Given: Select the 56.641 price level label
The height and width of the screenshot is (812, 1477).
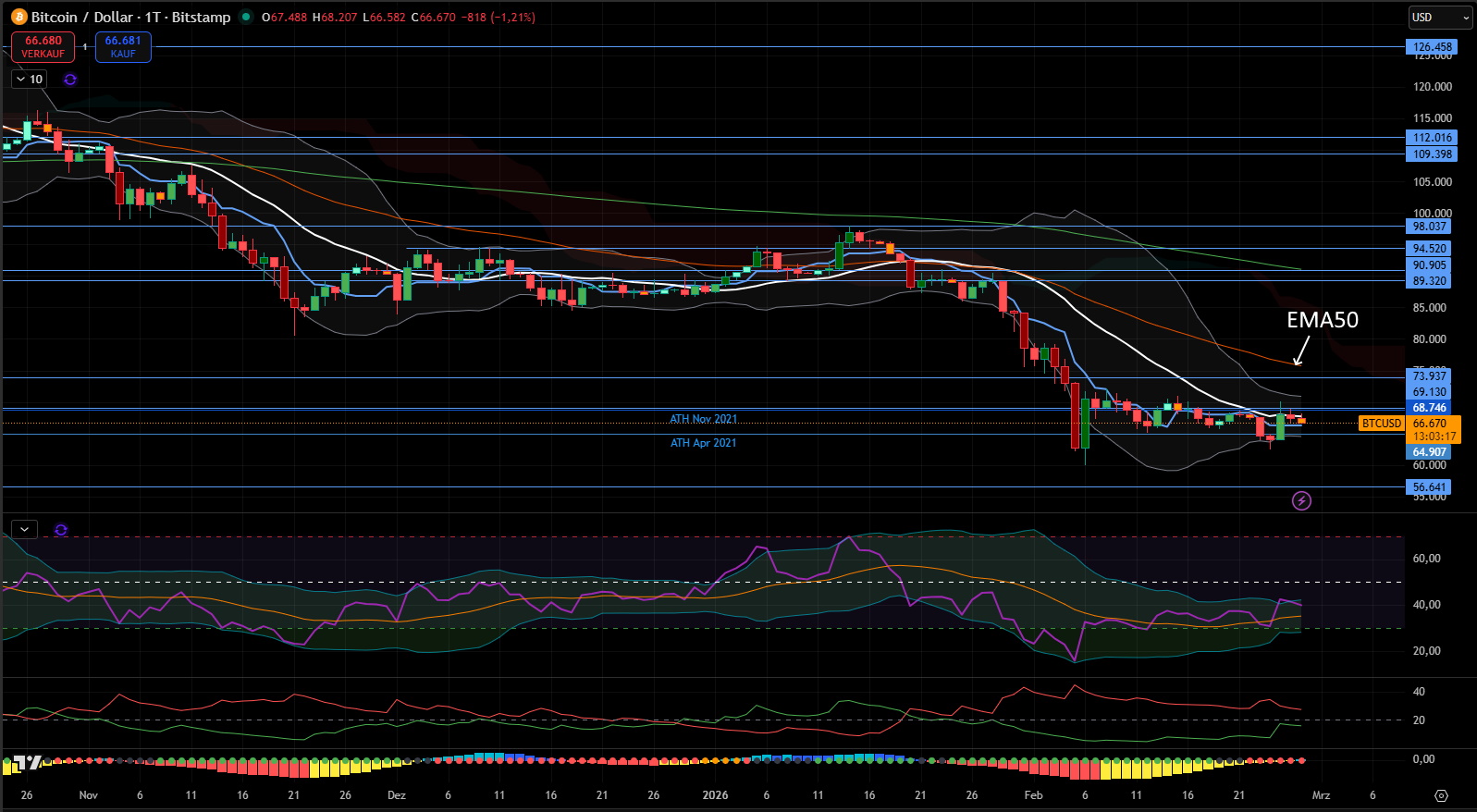Looking at the screenshot, I should (1429, 487).
